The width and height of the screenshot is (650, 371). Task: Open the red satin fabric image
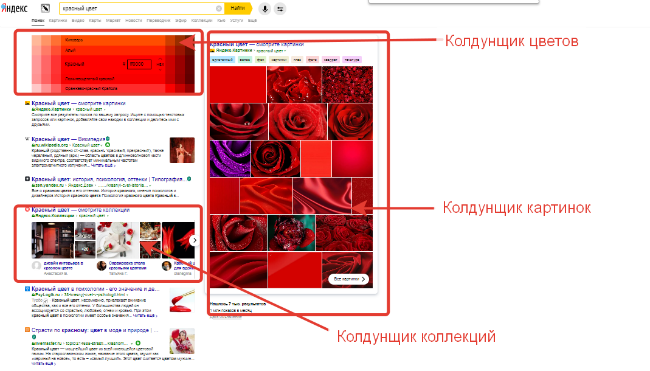click(322, 196)
